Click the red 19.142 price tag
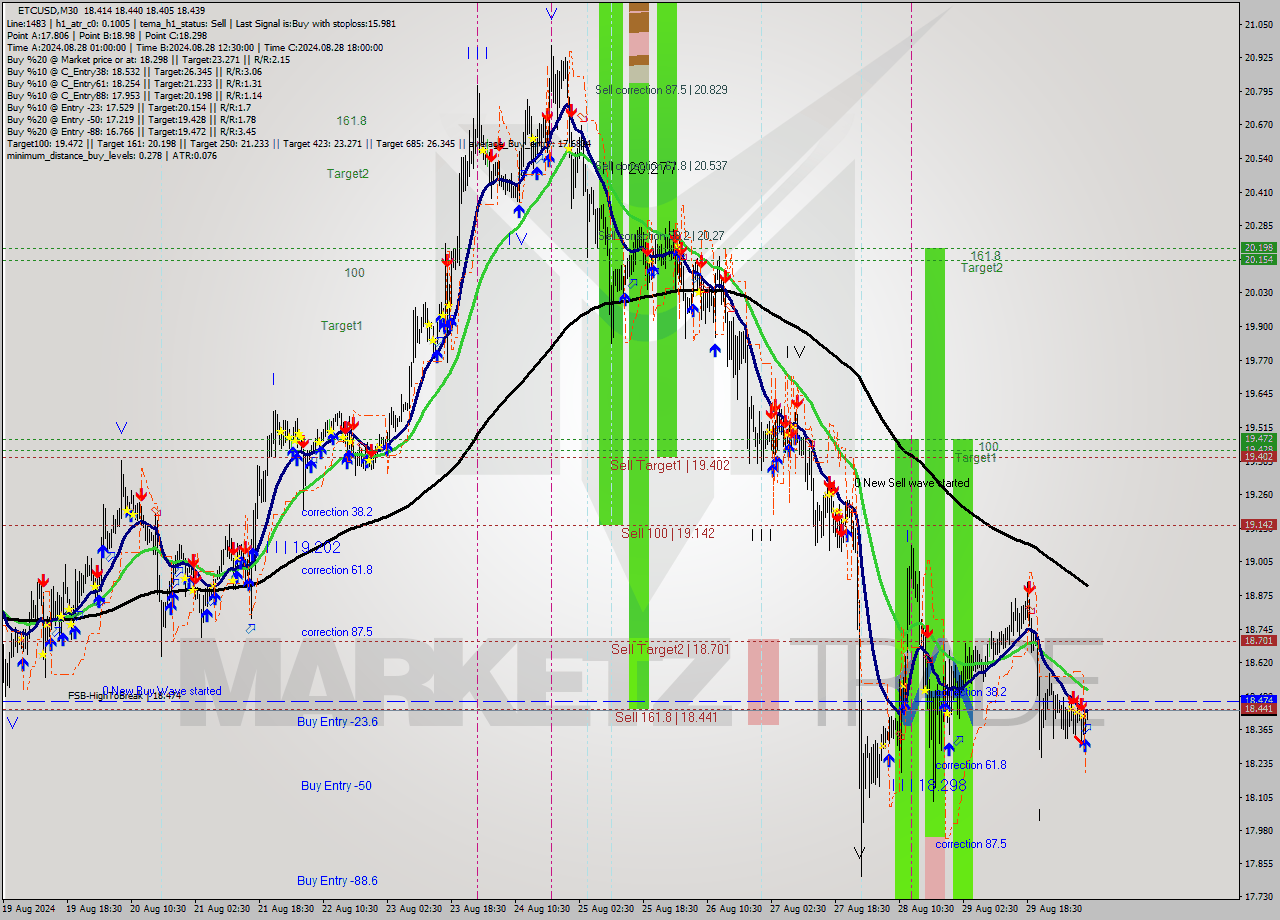The image size is (1280, 920). (1258, 524)
